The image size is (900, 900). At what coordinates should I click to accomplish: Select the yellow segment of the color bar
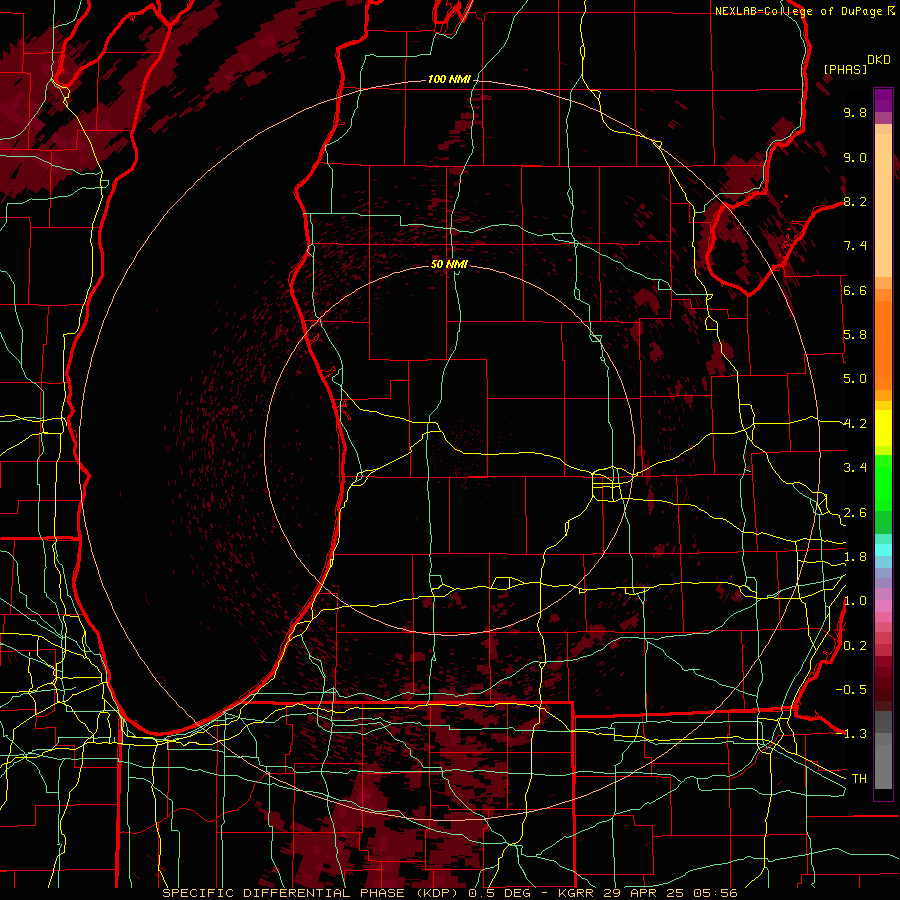tap(883, 428)
